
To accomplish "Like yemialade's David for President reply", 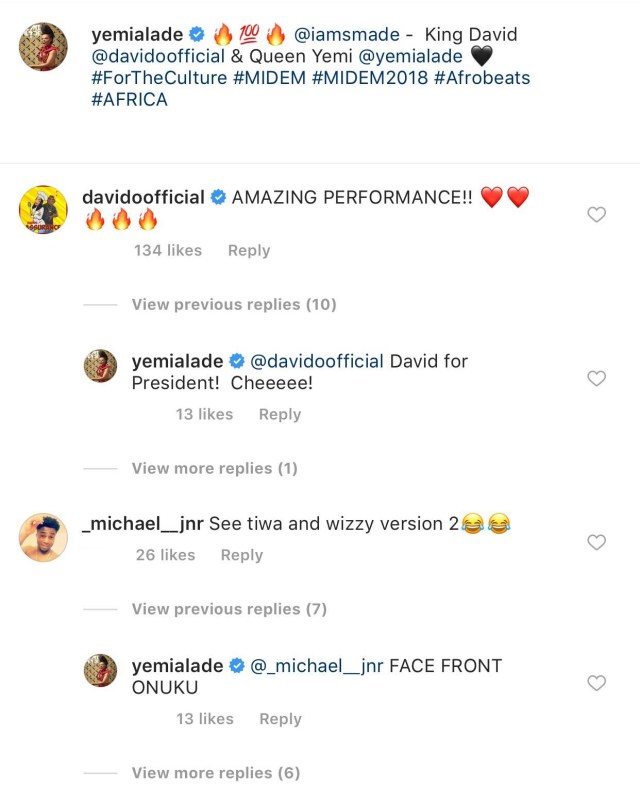I will [596, 378].
